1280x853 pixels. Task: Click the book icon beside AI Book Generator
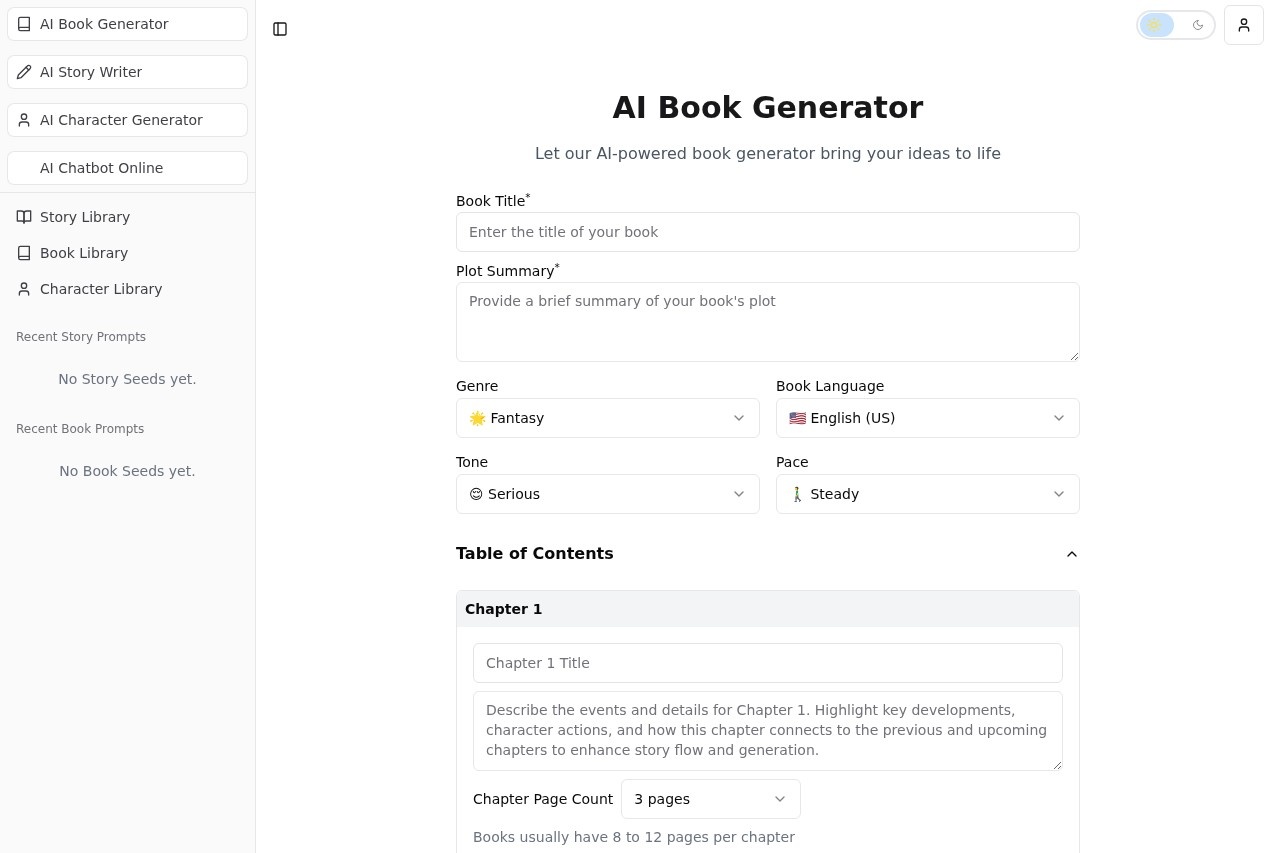click(24, 24)
